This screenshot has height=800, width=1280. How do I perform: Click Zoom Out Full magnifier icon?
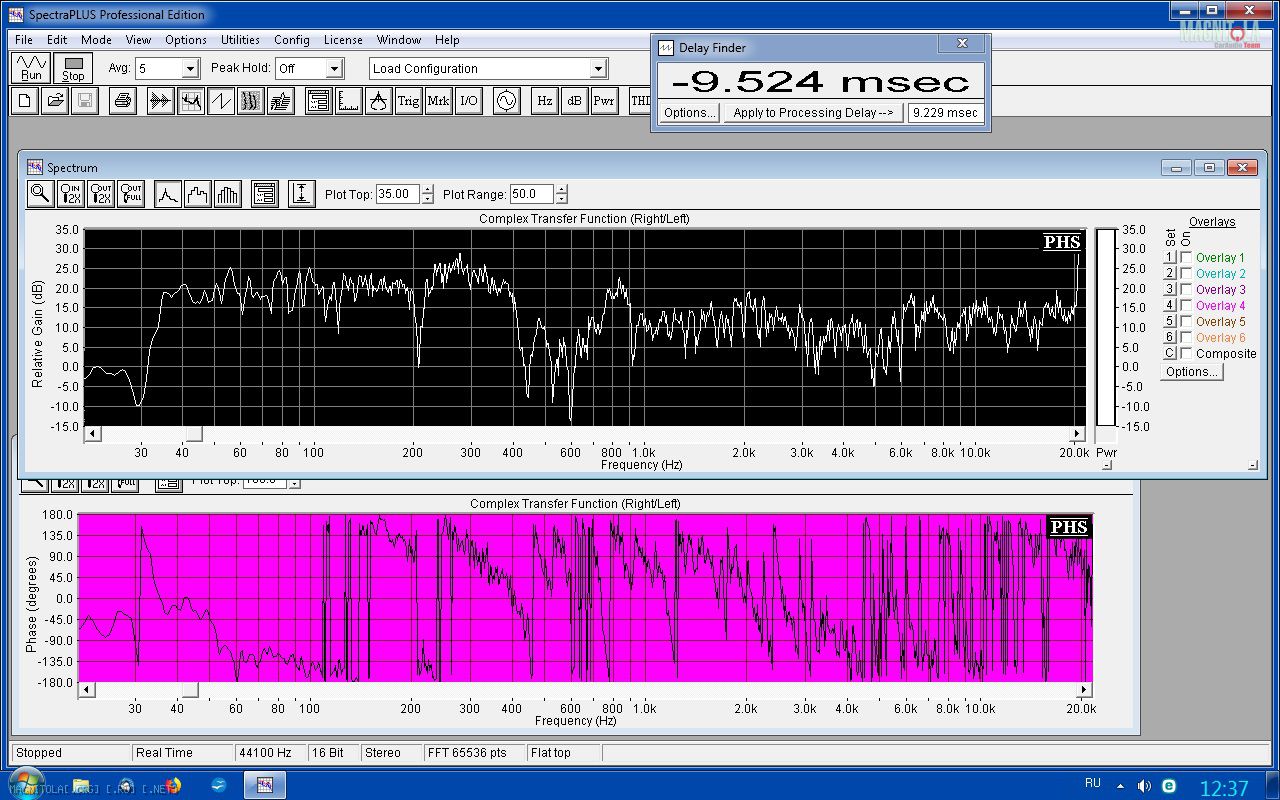click(131, 194)
